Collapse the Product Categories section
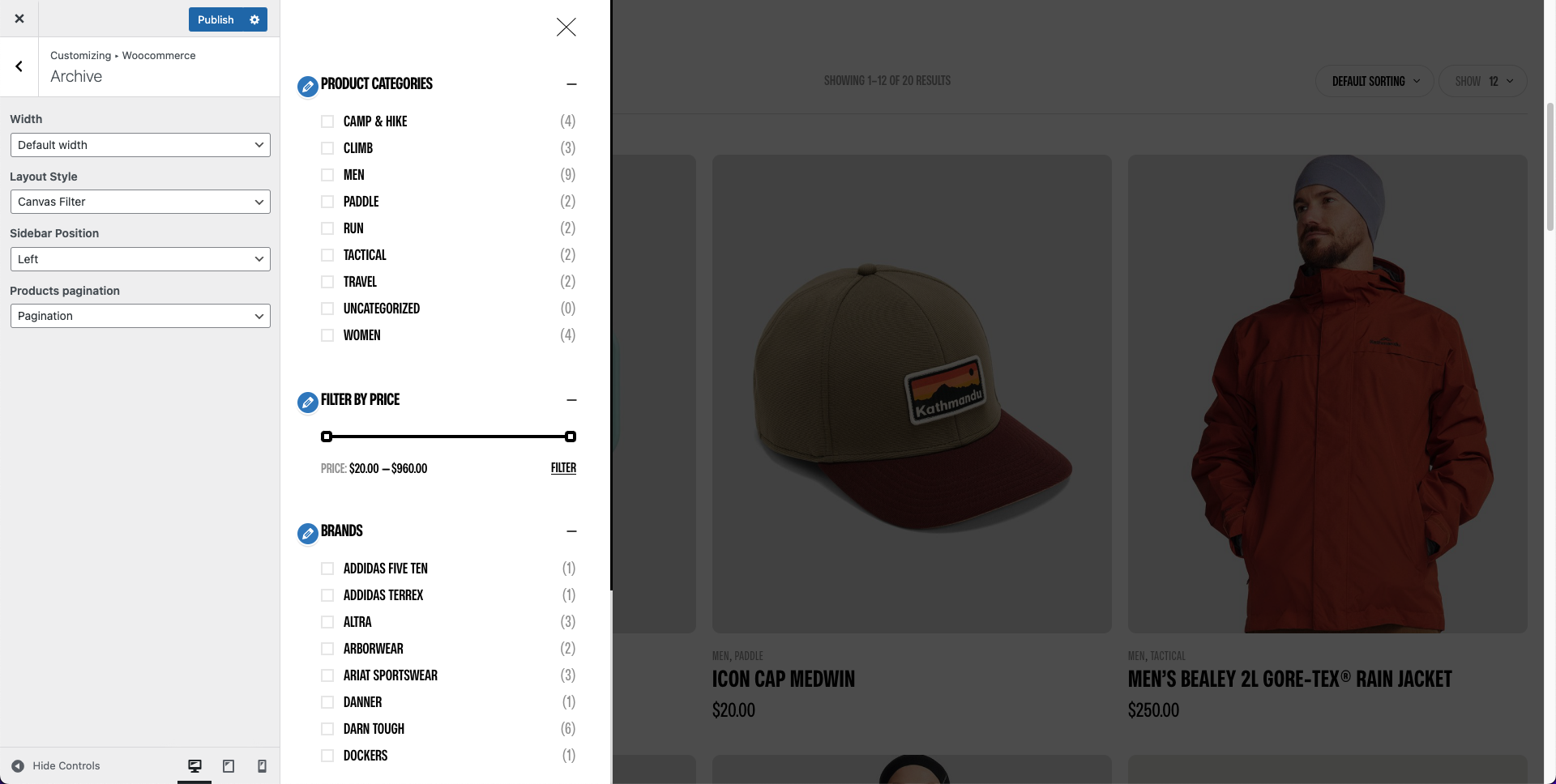Viewport: 1556px width, 784px height. coord(571,84)
